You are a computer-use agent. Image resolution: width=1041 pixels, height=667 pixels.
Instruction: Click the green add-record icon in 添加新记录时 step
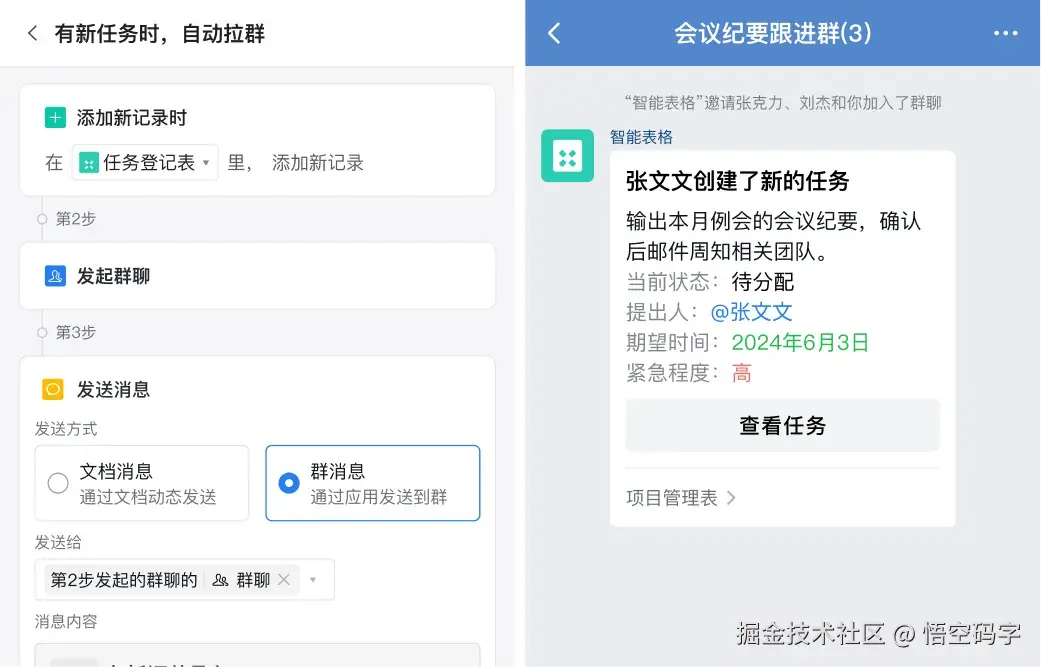[56, 117]
